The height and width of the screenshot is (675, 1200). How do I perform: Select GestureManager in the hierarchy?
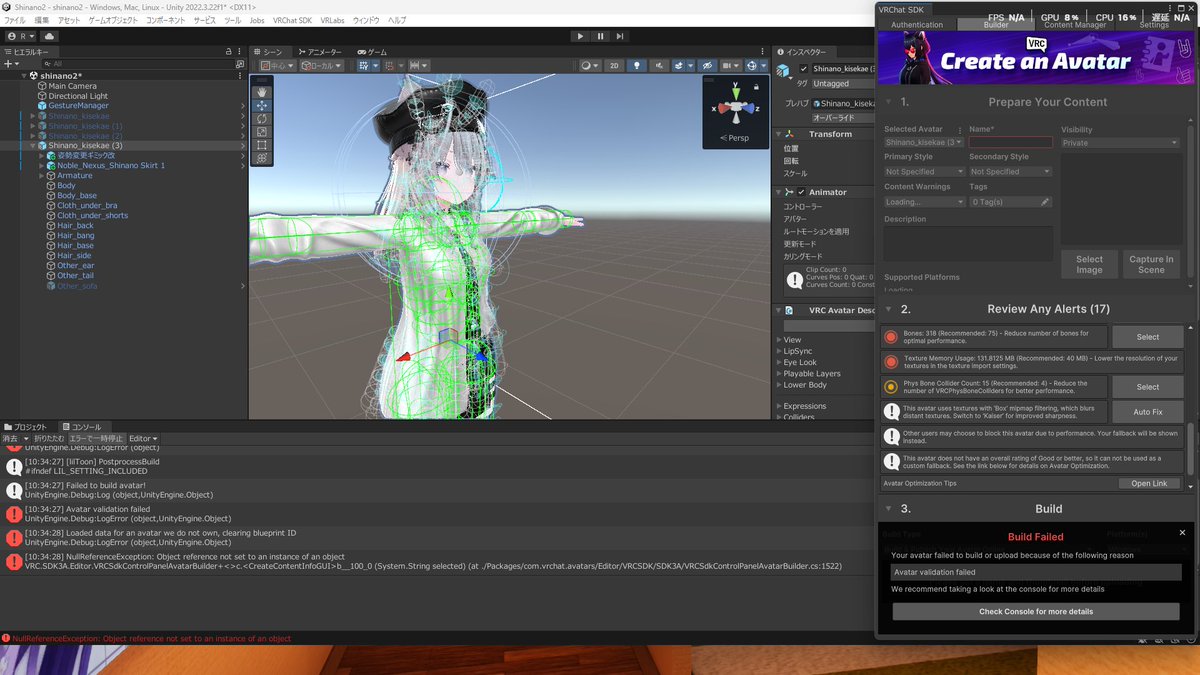[x=79, y=105]
